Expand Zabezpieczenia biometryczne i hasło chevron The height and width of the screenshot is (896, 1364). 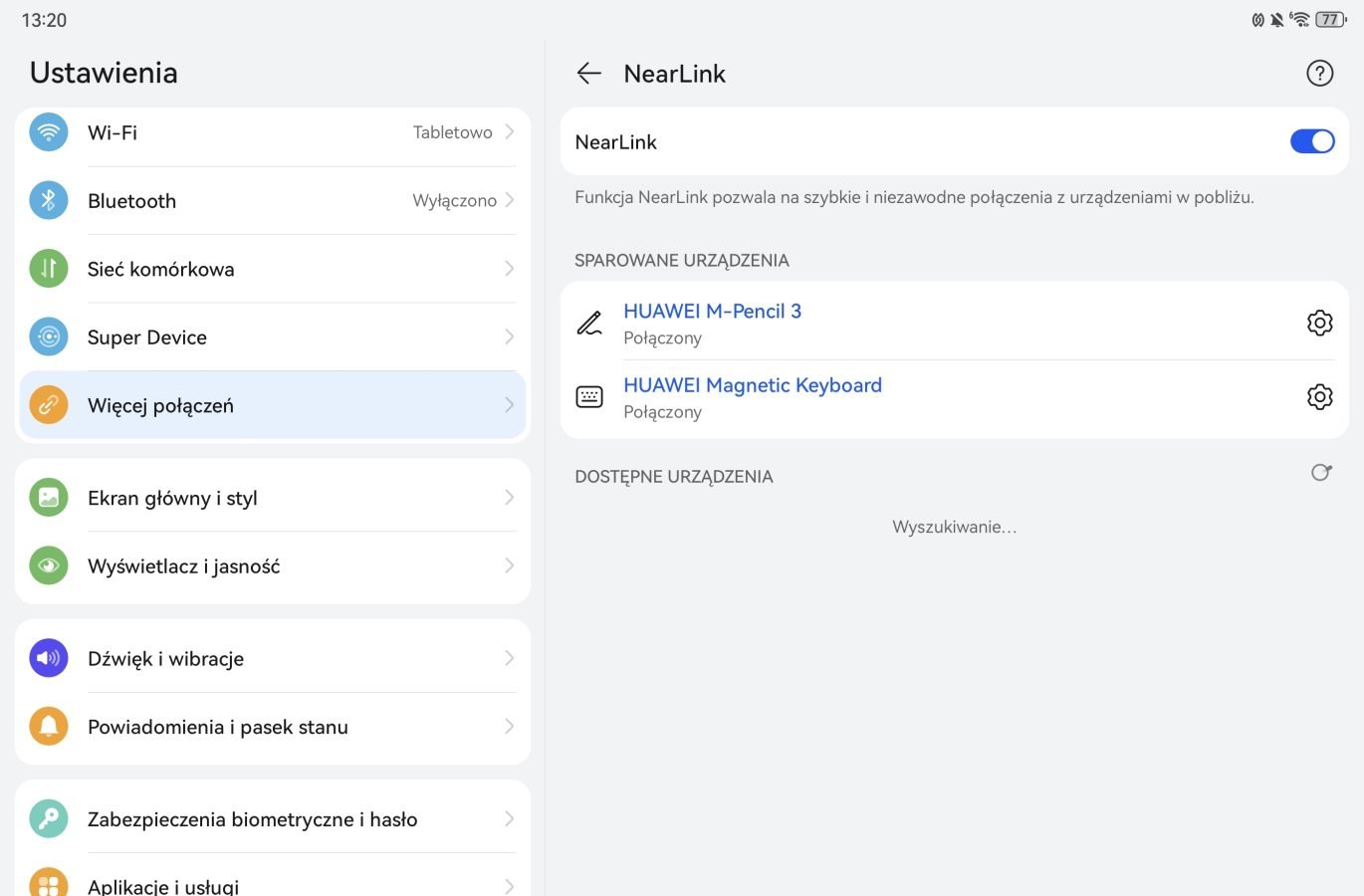(510, 818)
